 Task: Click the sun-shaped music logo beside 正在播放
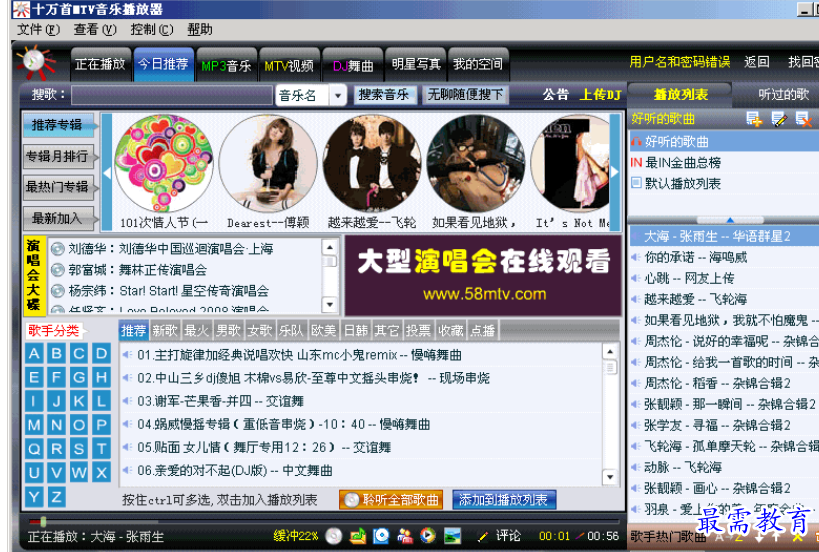tap(36, 63)
